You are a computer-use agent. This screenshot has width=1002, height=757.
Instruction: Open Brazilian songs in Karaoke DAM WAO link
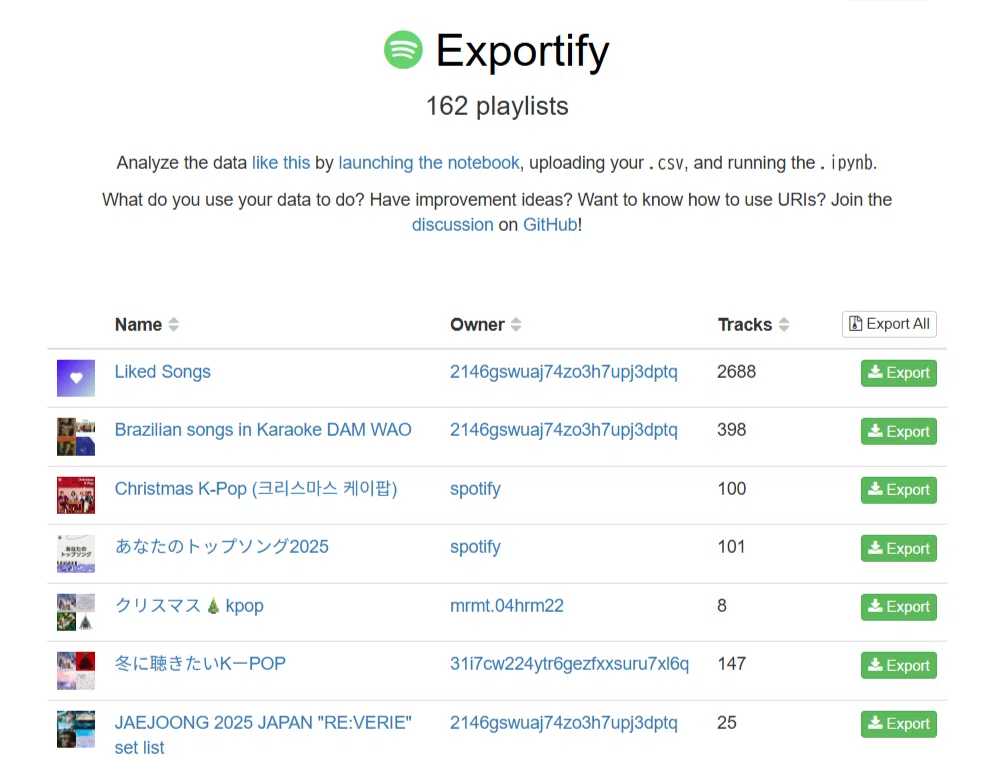(x=263, y=430)
